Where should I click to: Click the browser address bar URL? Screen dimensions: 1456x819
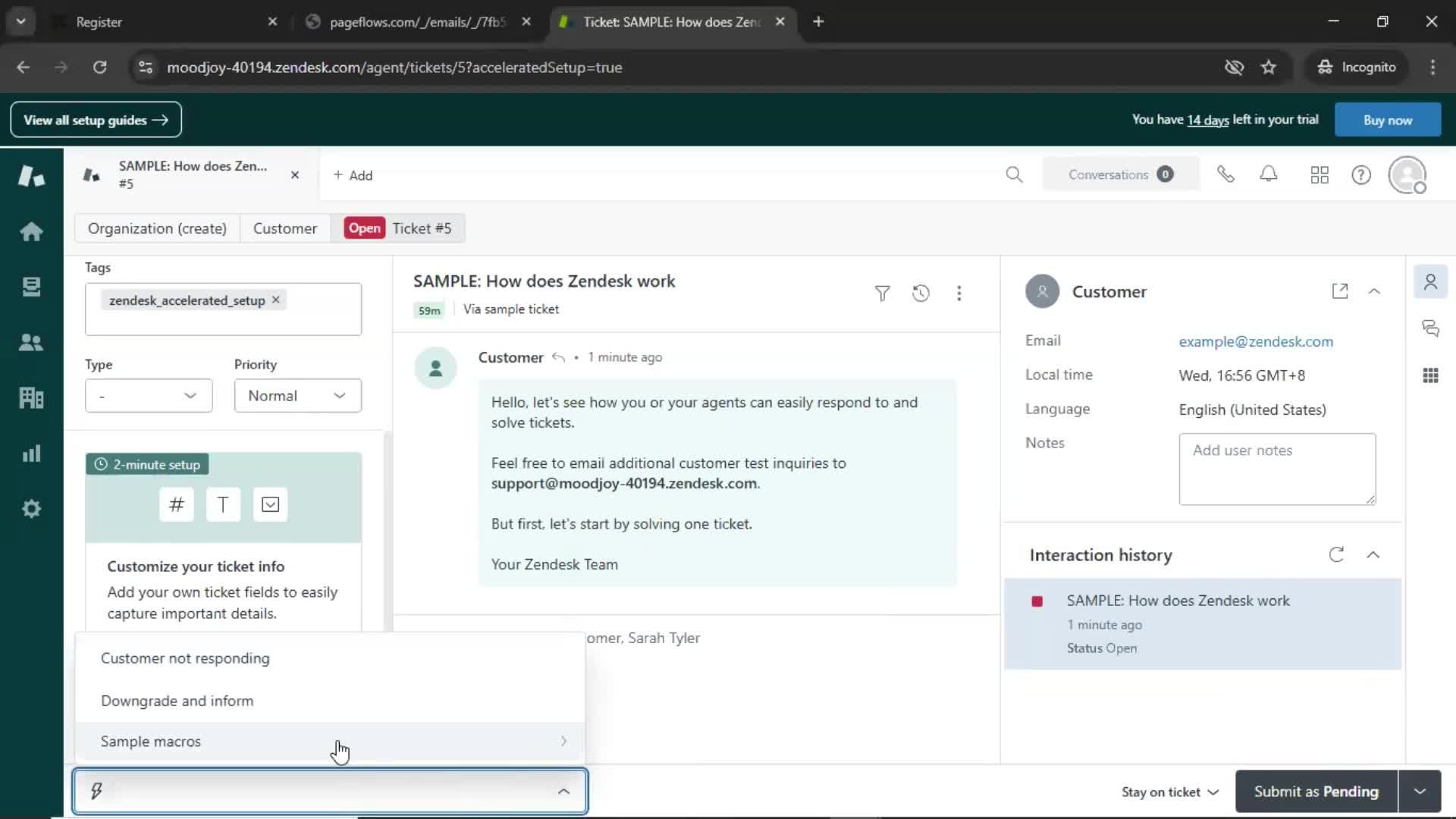[x=394, y=67]
